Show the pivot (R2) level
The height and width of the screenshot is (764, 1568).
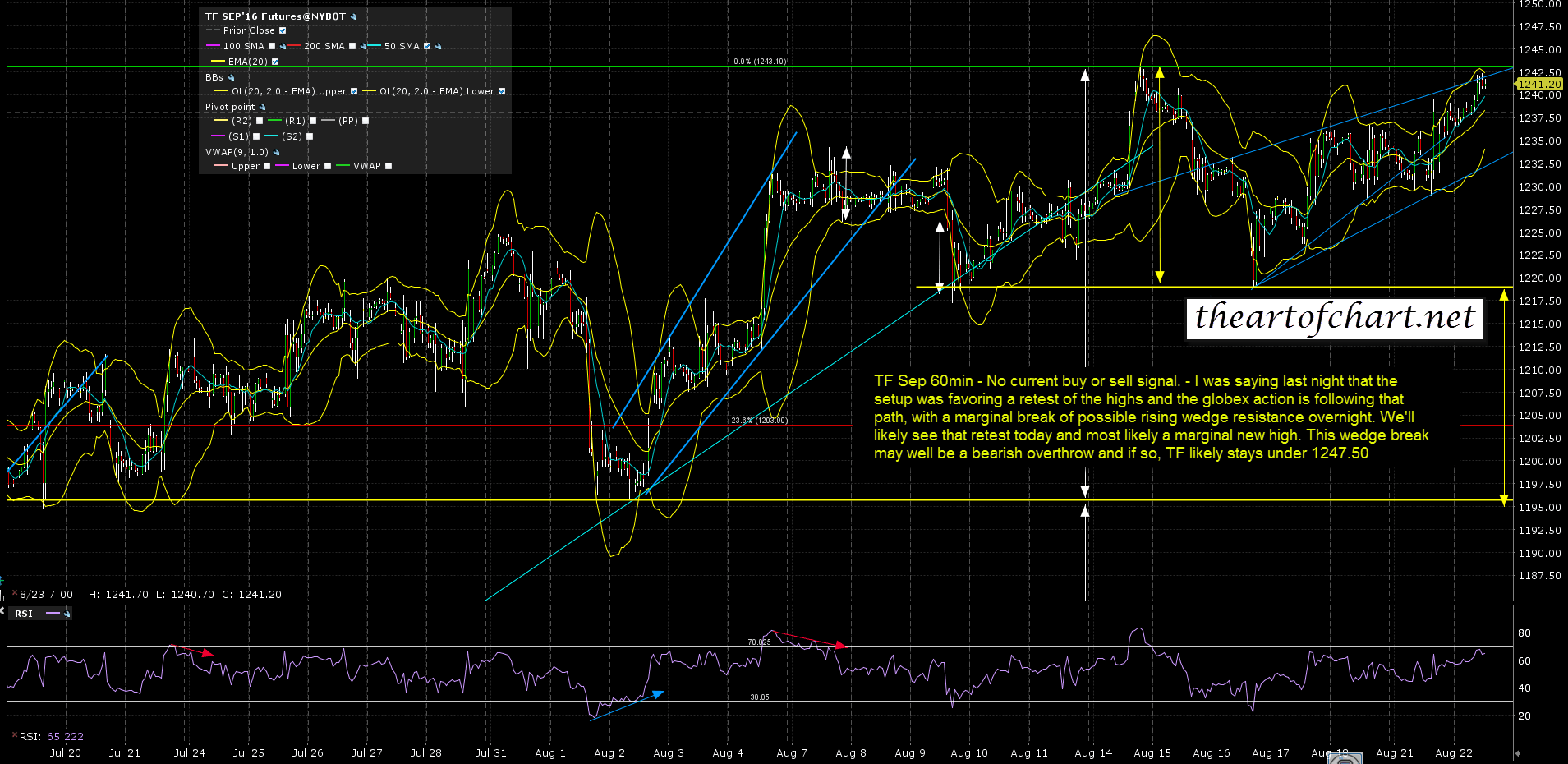tap(260, 121)
